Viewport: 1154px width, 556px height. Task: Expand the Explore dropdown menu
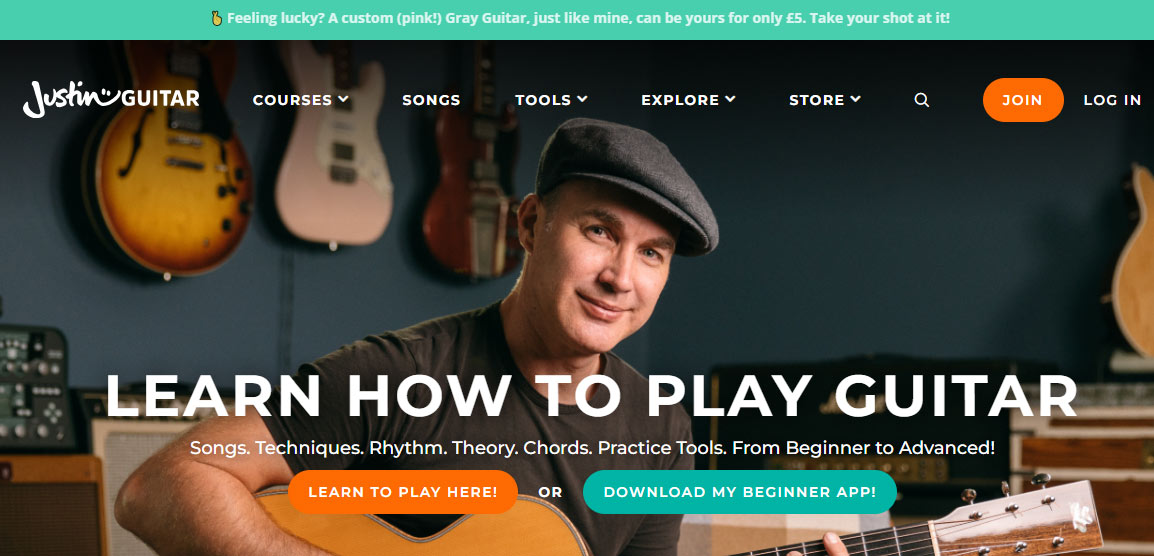point(688,100)
